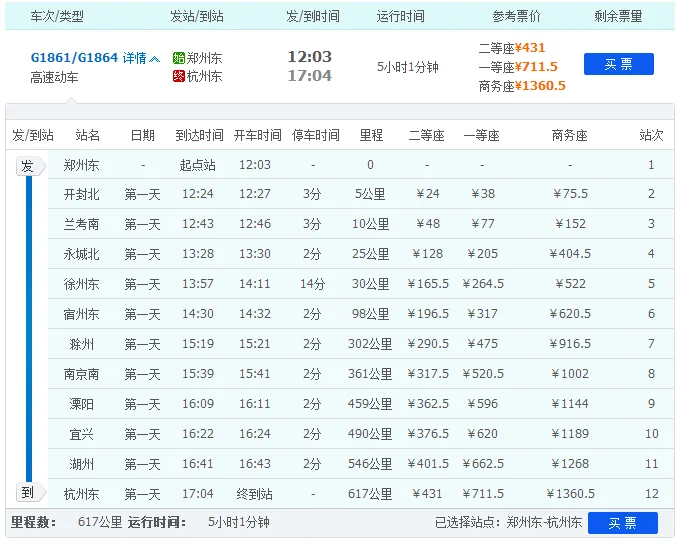Select the 二等座 ¥431 fare option
Screen dimensions: 677x546
[x=512, y=47]
